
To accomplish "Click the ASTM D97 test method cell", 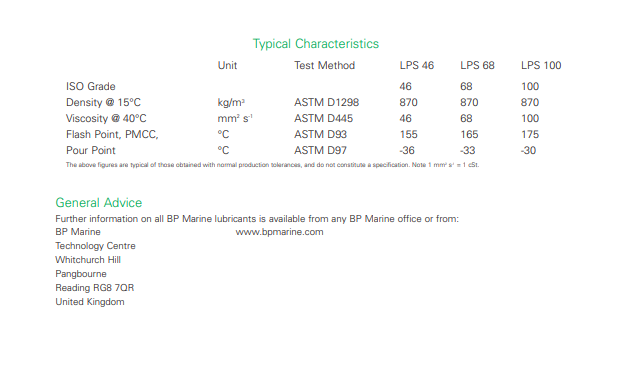I will 320,151.
